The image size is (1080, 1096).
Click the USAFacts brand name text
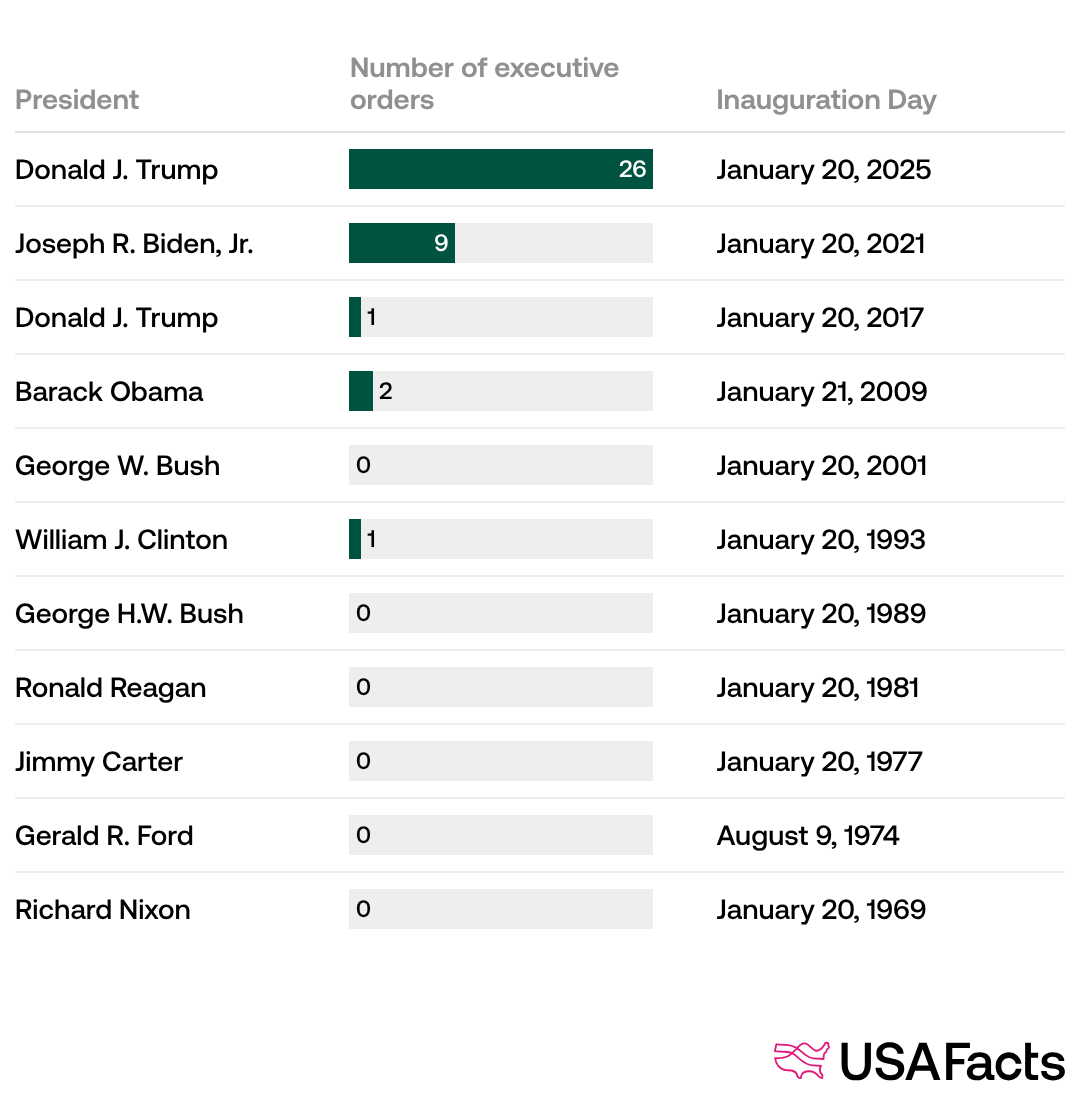(x=951, y=1061)
